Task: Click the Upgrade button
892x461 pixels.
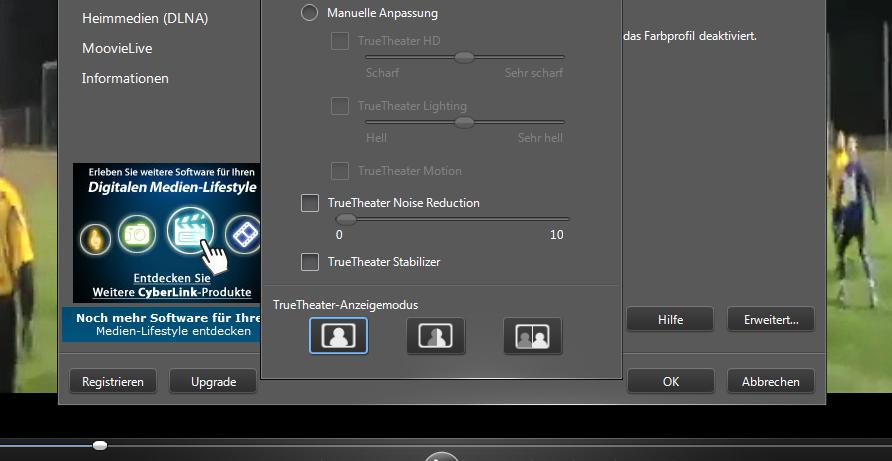Action: pyautogui.click(x=213, y=381)
